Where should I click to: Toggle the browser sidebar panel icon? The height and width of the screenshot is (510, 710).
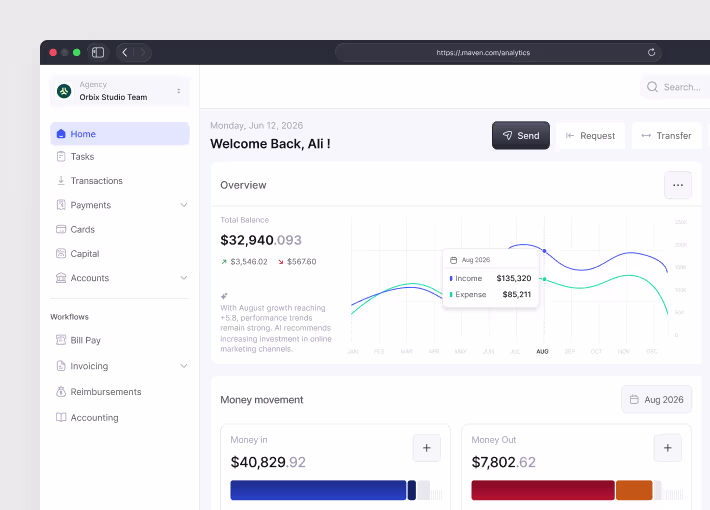(98, 53)
